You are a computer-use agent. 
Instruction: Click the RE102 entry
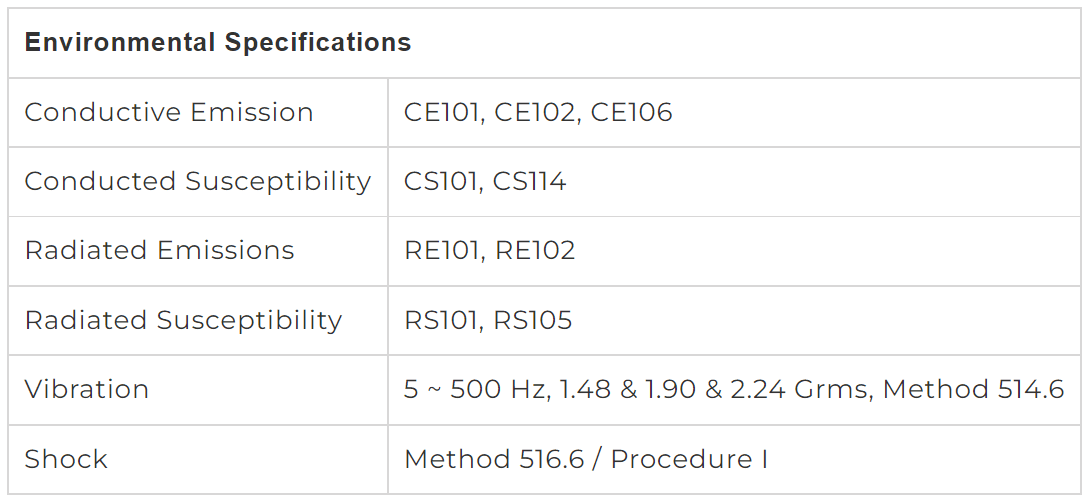(x=535, y=250)
